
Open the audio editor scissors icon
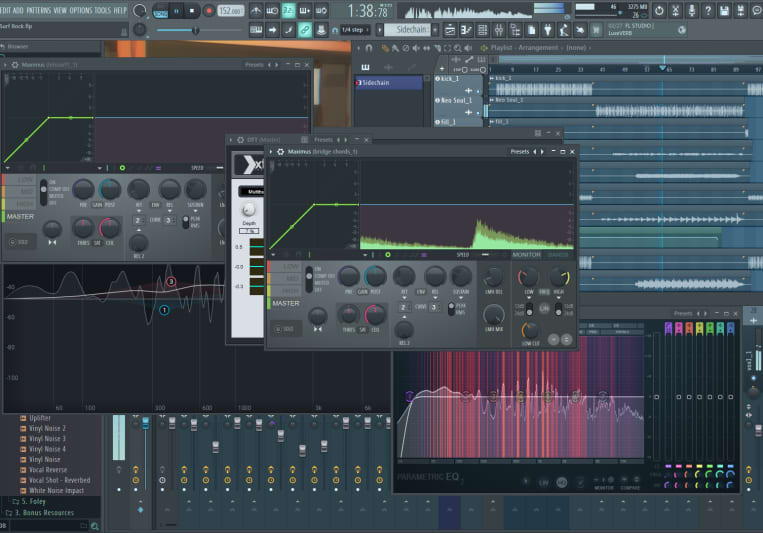[x=675, y=10]
